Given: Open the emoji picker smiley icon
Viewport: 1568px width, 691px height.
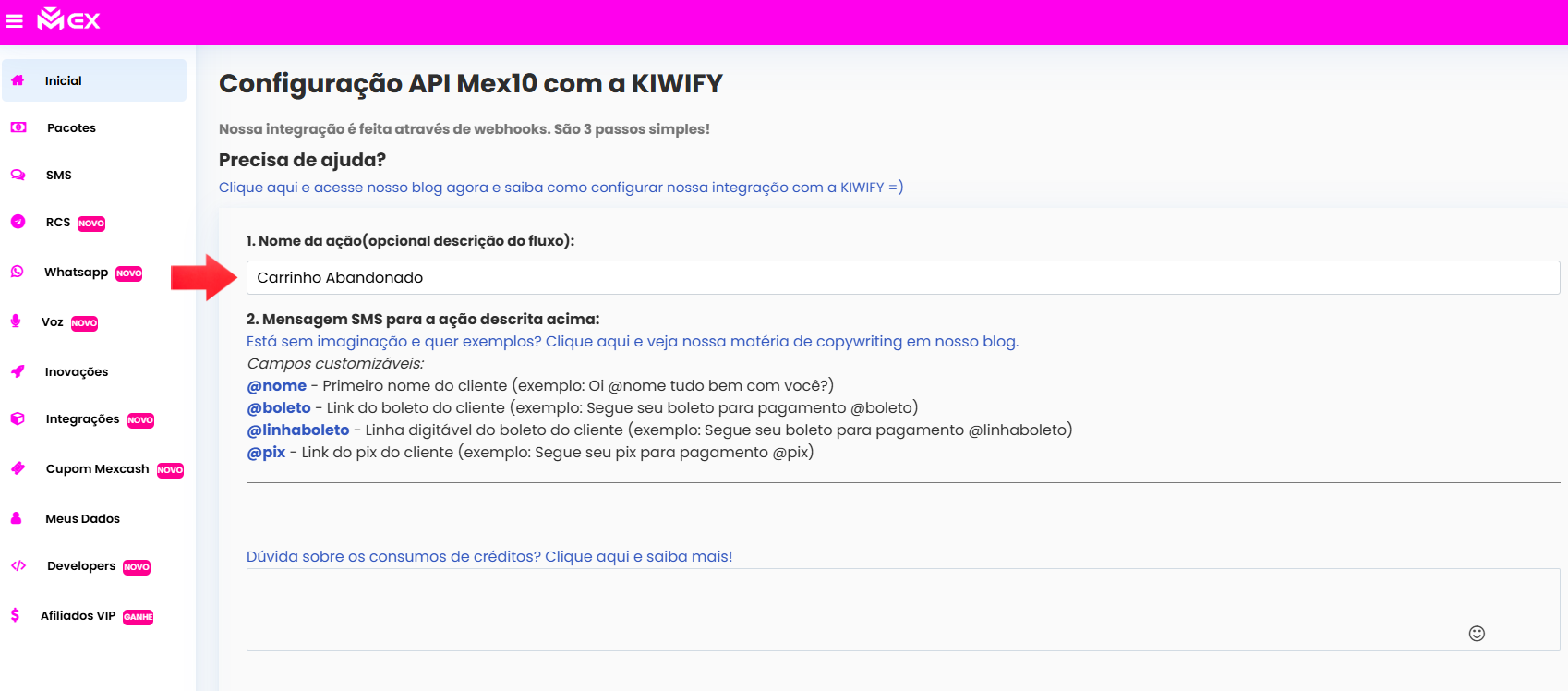Looking at the screenshot, I should (x=1477, y=633).
